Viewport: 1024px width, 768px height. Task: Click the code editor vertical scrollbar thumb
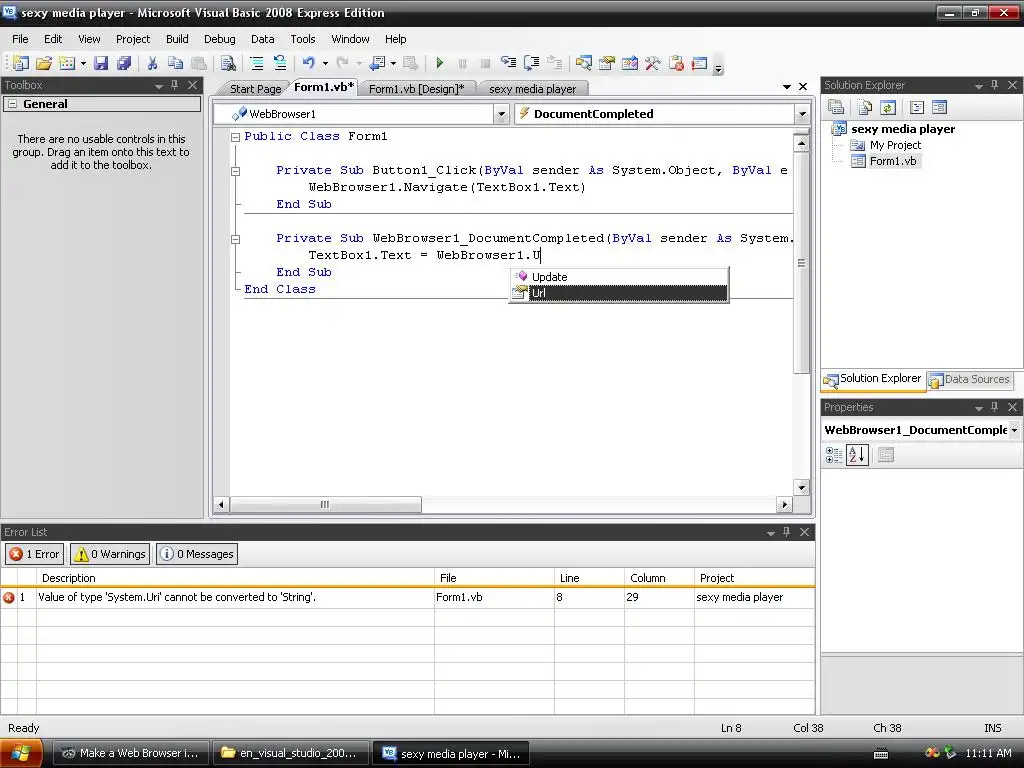tap(801, 263)
